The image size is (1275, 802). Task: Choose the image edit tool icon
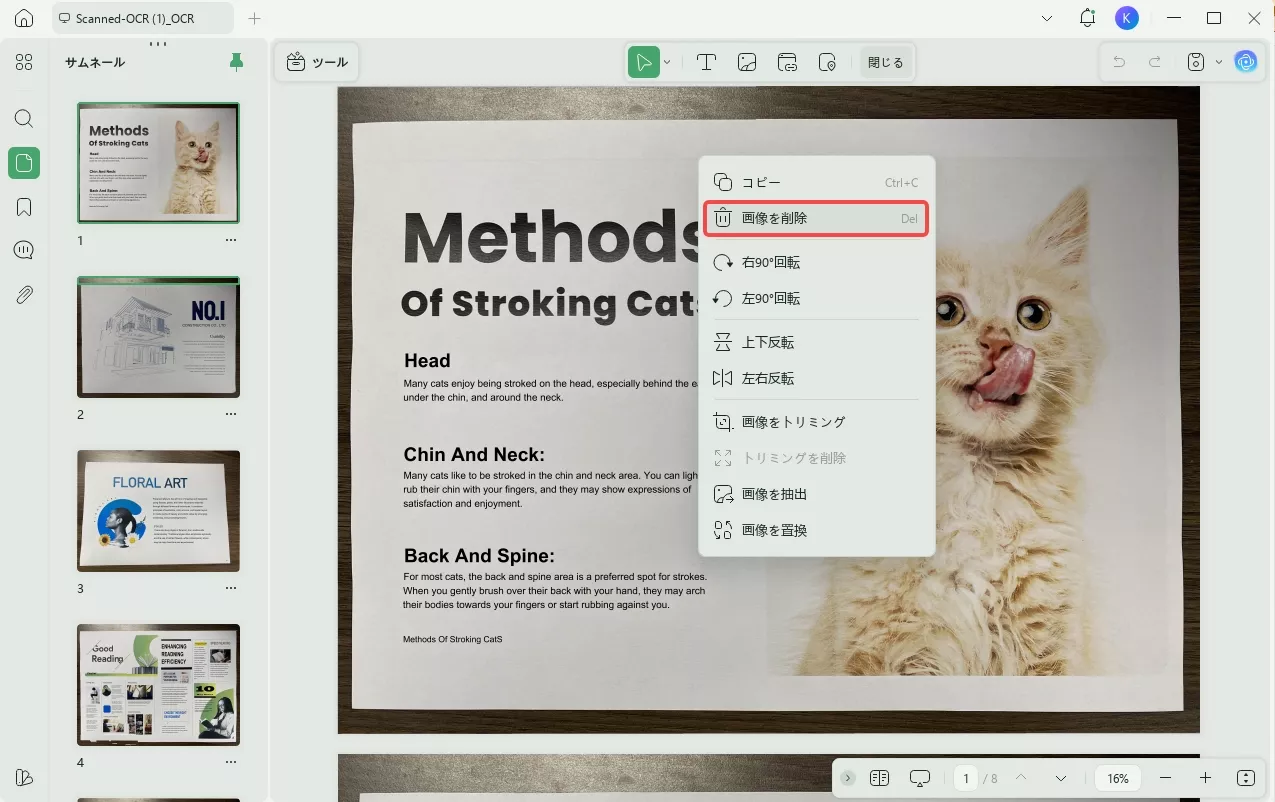click(x=747, y=62)
